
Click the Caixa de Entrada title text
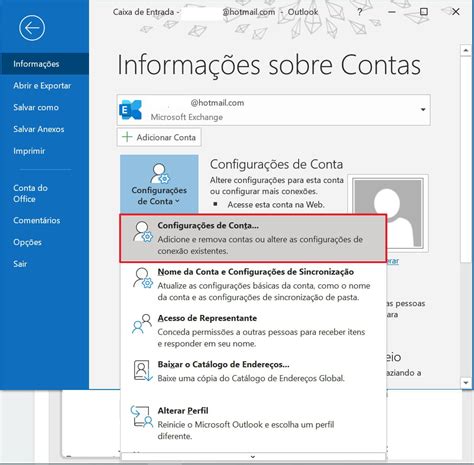click(143, 12)
